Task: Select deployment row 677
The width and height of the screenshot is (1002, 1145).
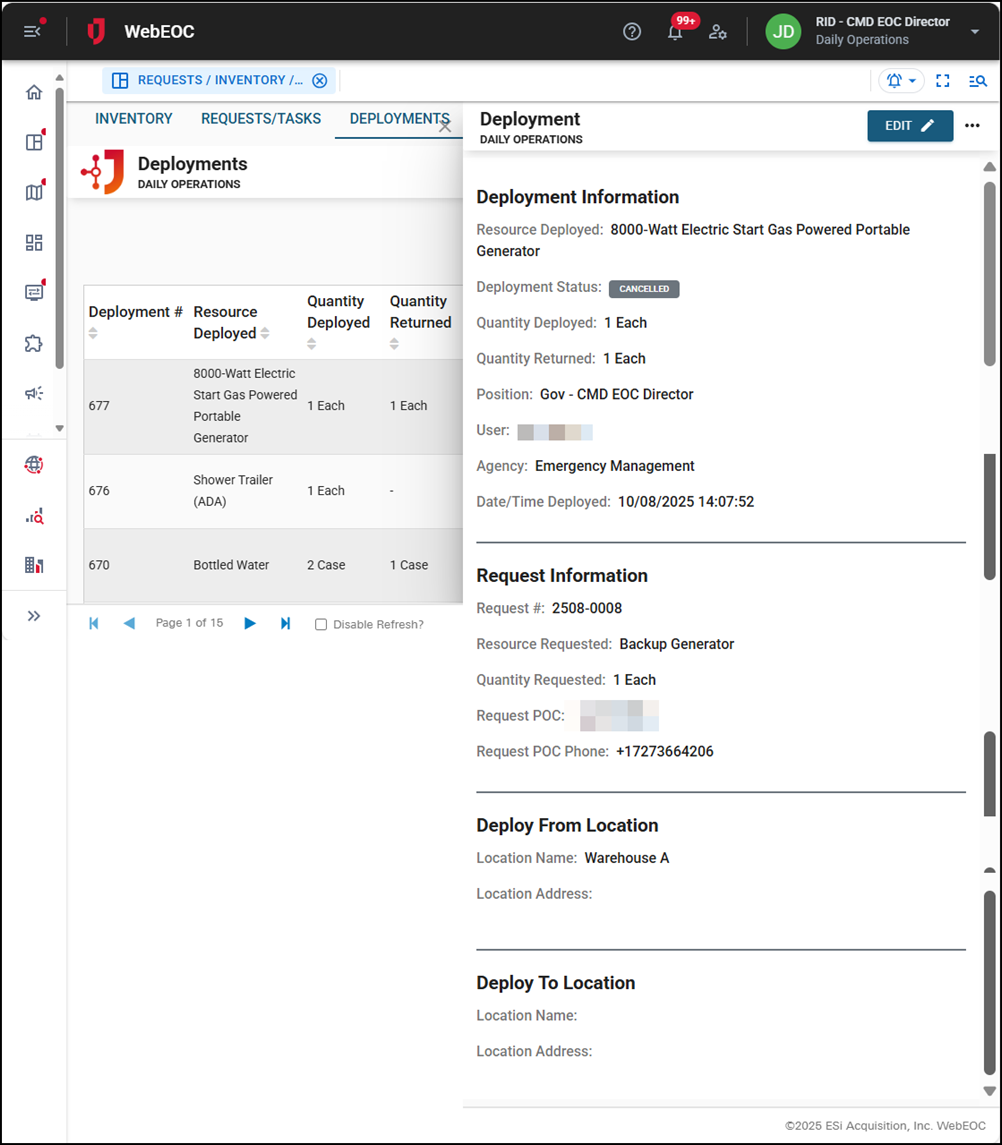Action: pyautogui.click(x=274, y=406)
